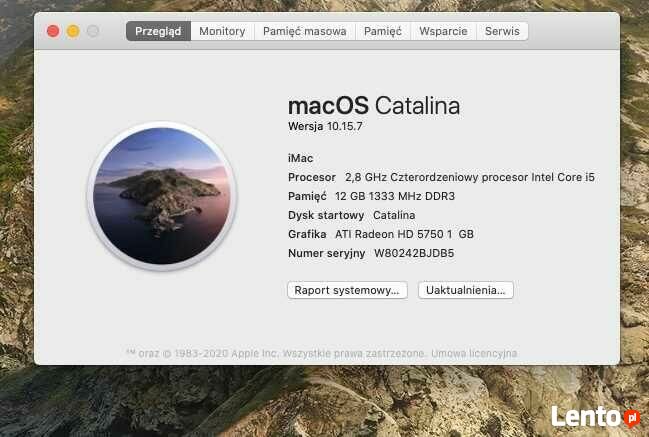Select the Przegląd tab
This screenshot has height=437, width=649.
pos(158,31)
